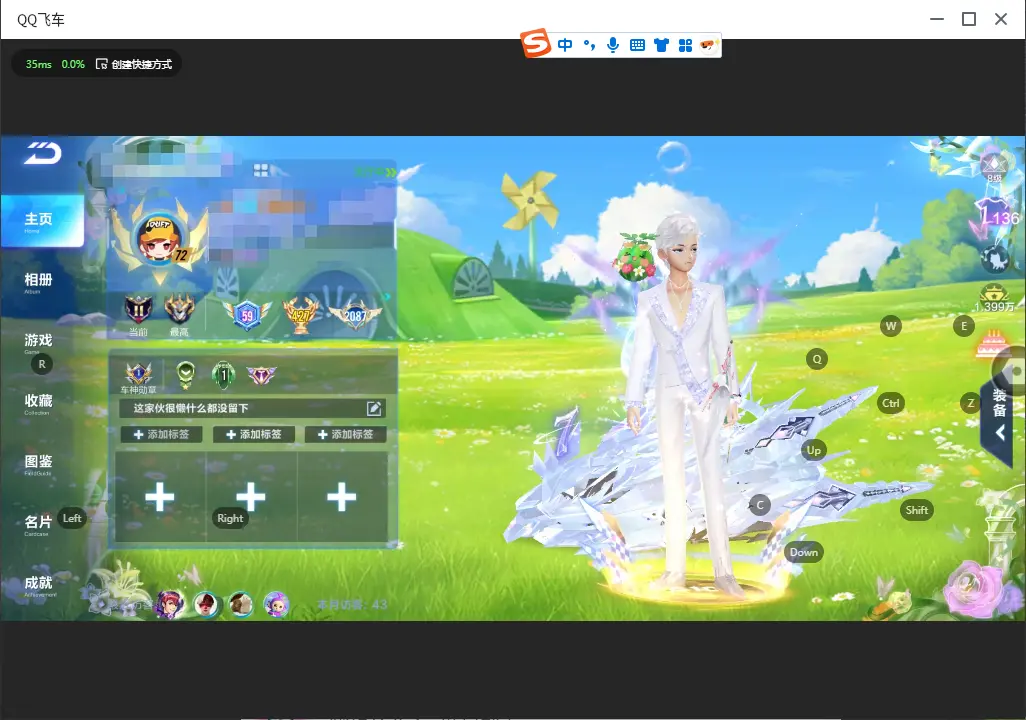
Task: Minimize the QQ飞车 window
Action: [x=937, y=19]
